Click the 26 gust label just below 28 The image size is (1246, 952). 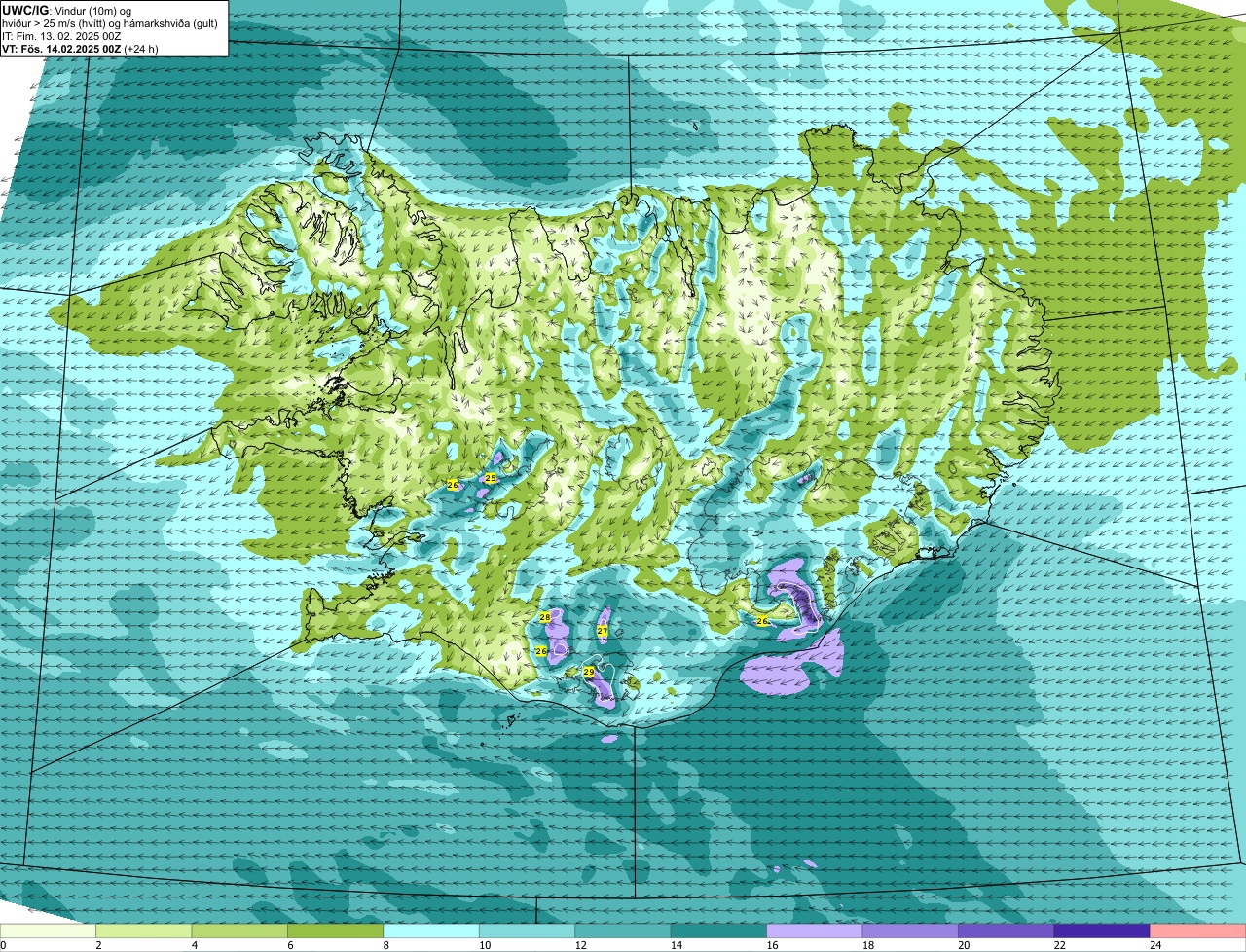(x=541, y=650)
